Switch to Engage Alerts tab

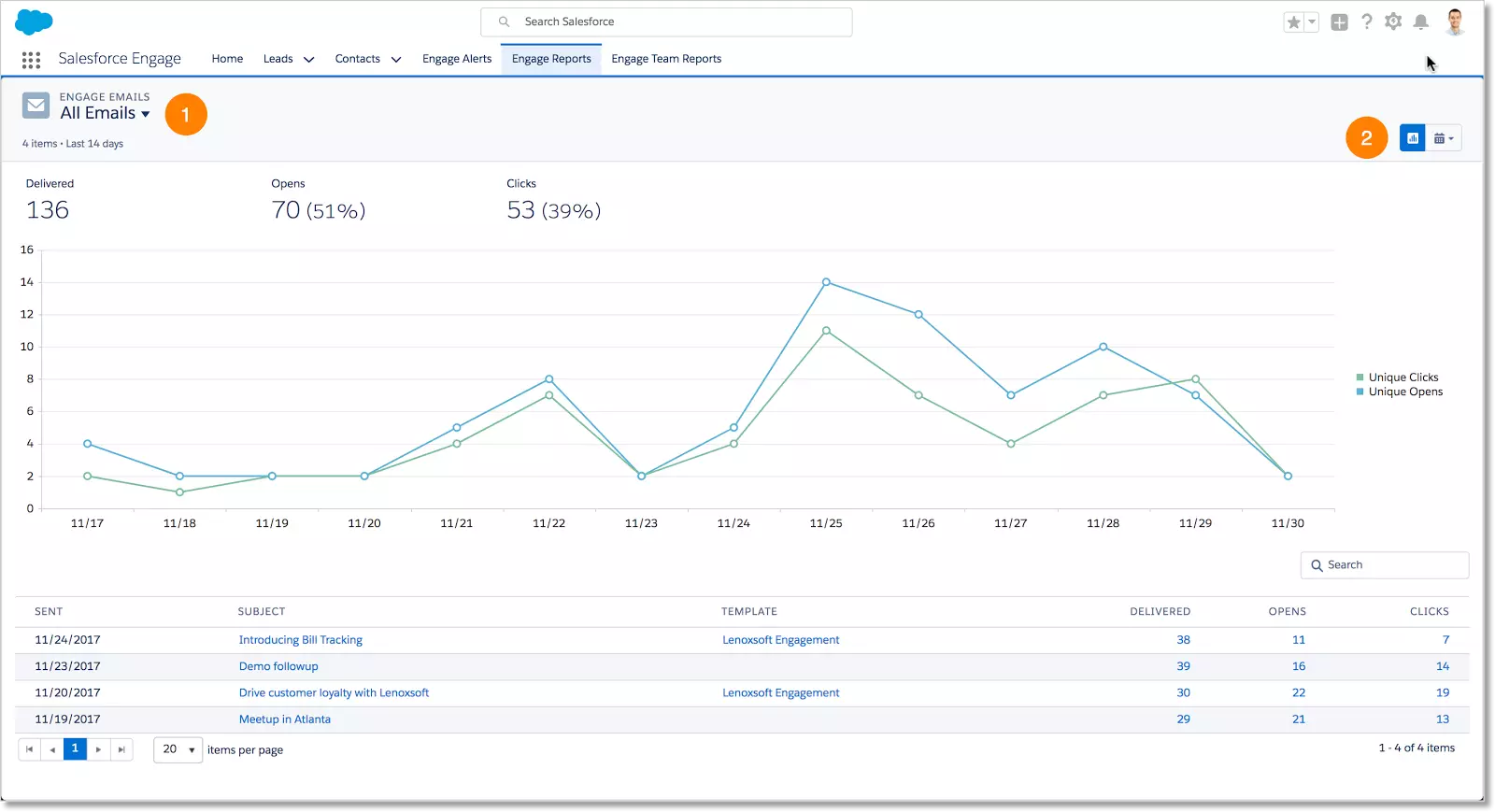[457, 59]
